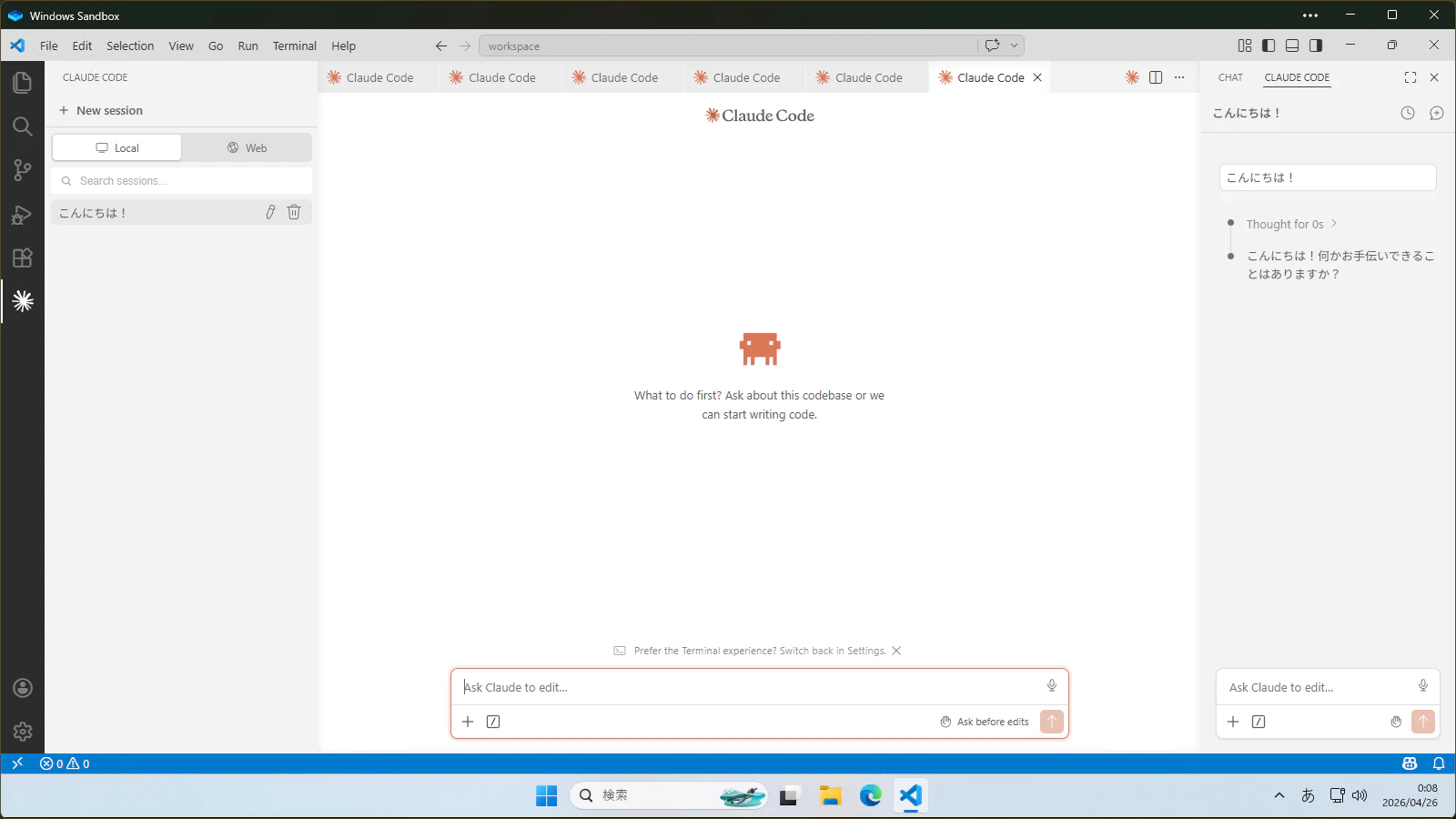This screenshot has height=819, width=1456.
Task: Open the Selection menu
Action: 130,45
